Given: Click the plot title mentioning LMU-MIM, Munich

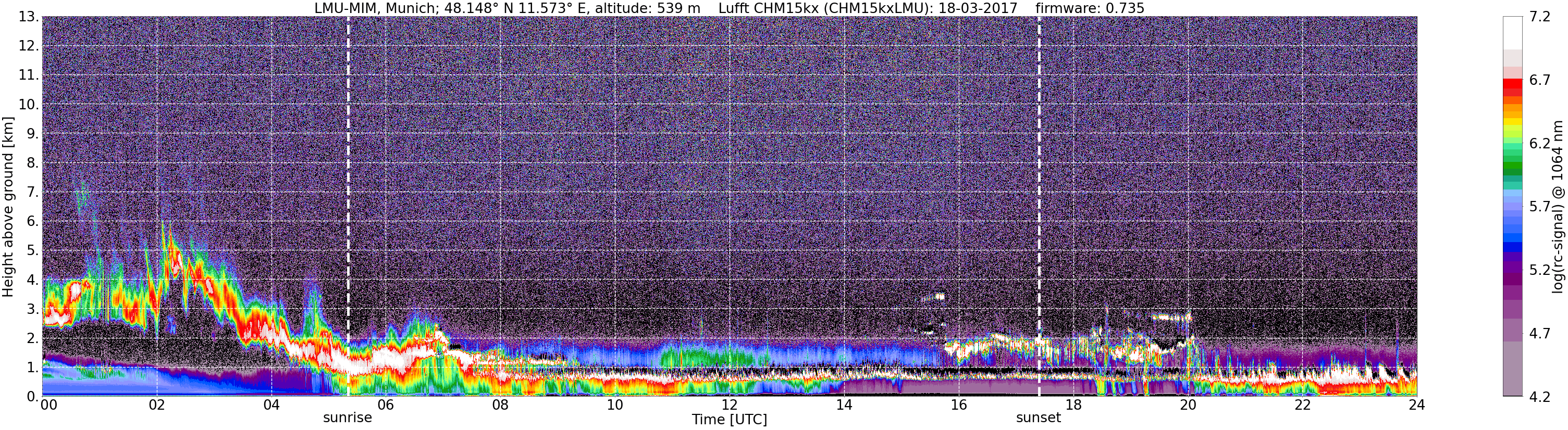Looking at the screenshot, I should click(729, 8).
